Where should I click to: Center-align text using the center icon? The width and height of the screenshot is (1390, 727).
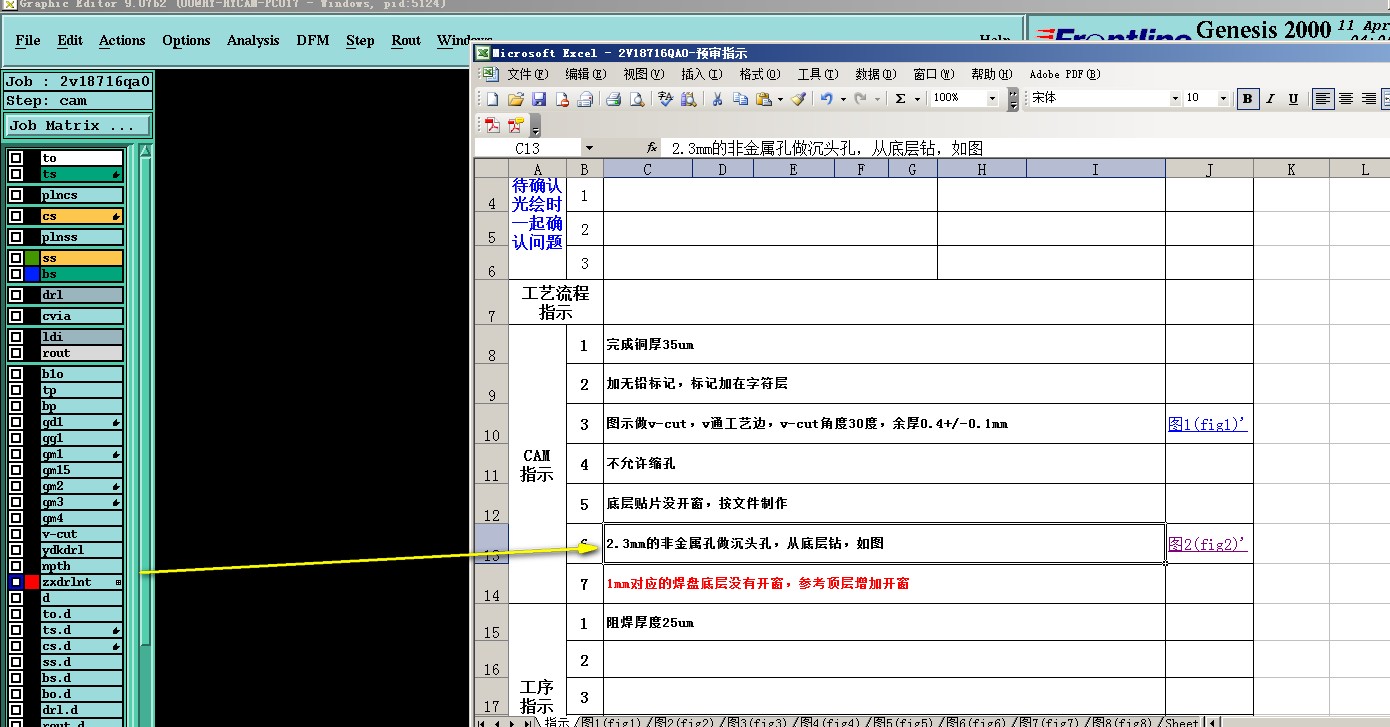(1346, 99)
